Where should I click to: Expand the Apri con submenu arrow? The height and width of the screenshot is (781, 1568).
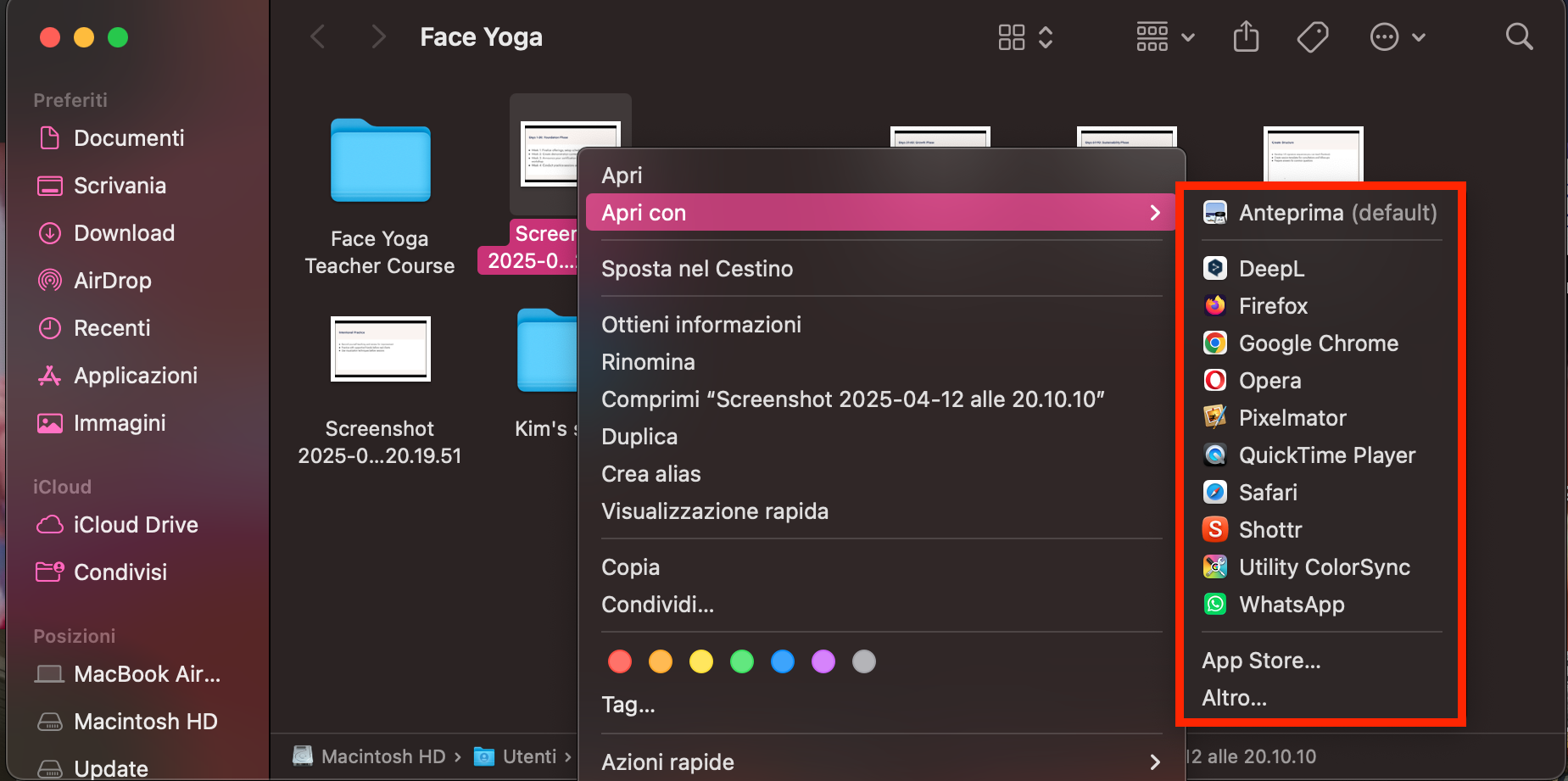click(x=1154, y=212)
